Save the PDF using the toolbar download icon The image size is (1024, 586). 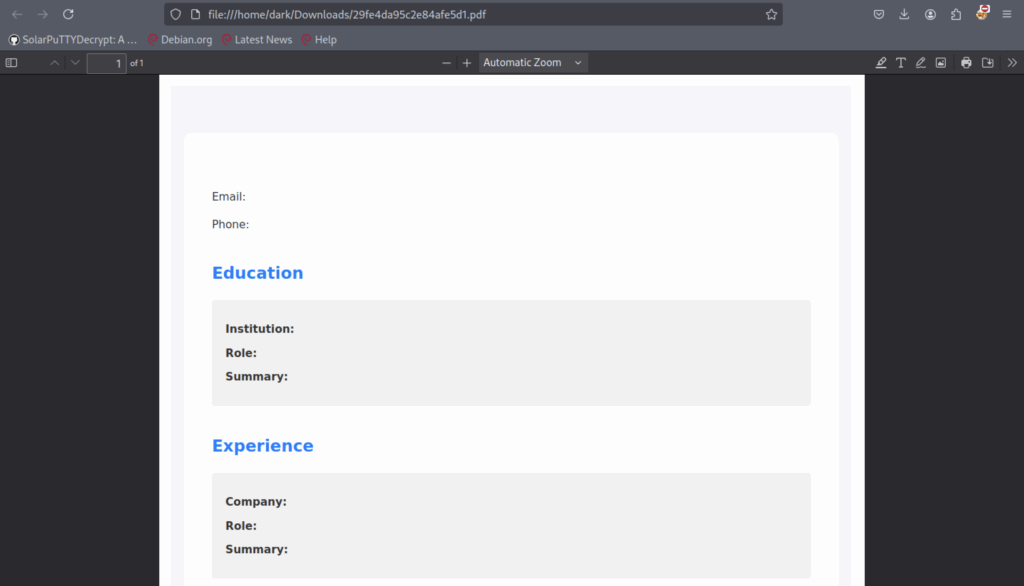pos(988,63)
